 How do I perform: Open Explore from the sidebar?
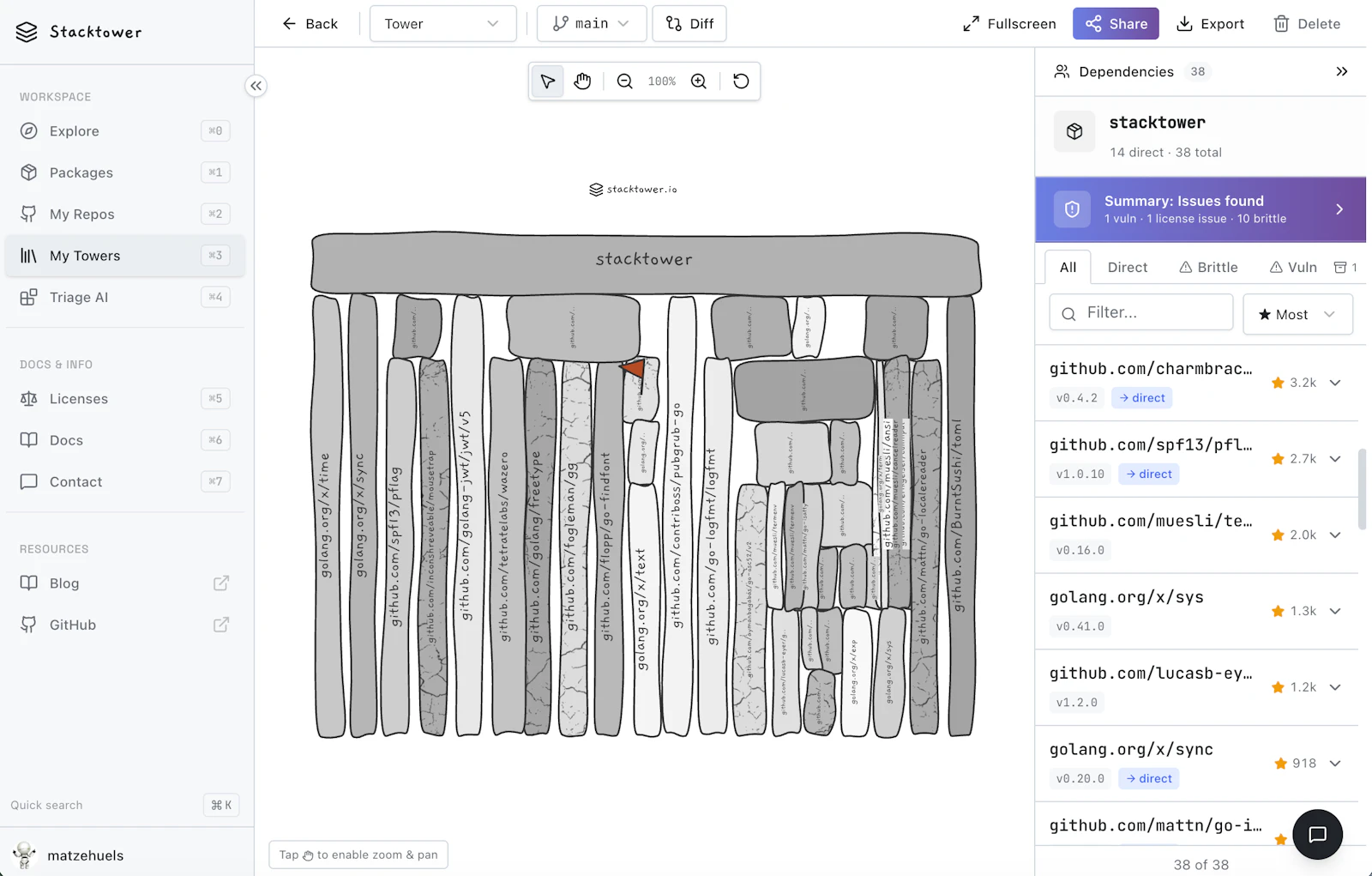point(125,131)
